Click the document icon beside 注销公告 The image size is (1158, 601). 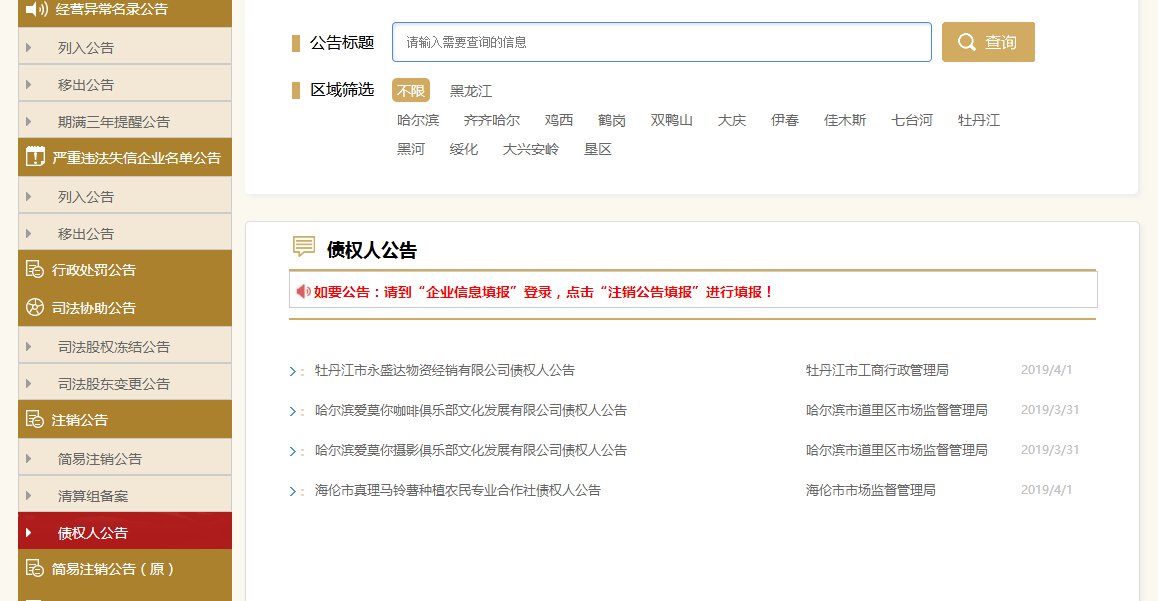click(x=36, y=420)
